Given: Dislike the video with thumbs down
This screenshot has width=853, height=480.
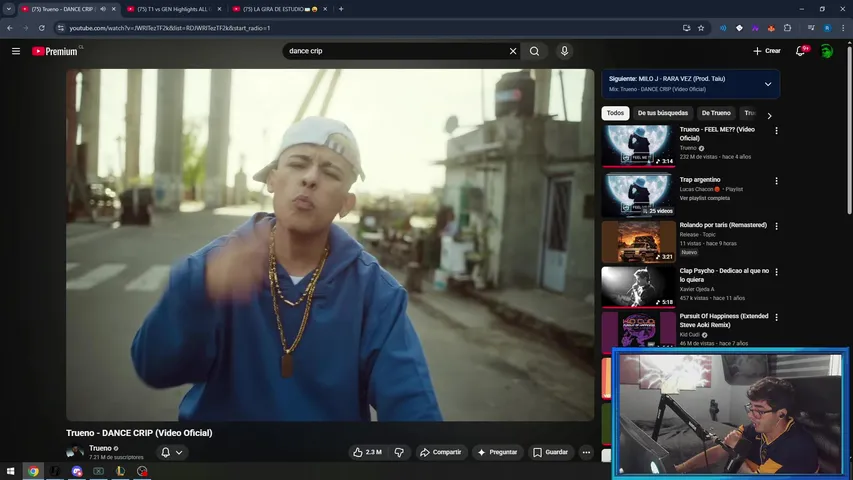Looking at the screenshot, I should click(x=399, y=452).
